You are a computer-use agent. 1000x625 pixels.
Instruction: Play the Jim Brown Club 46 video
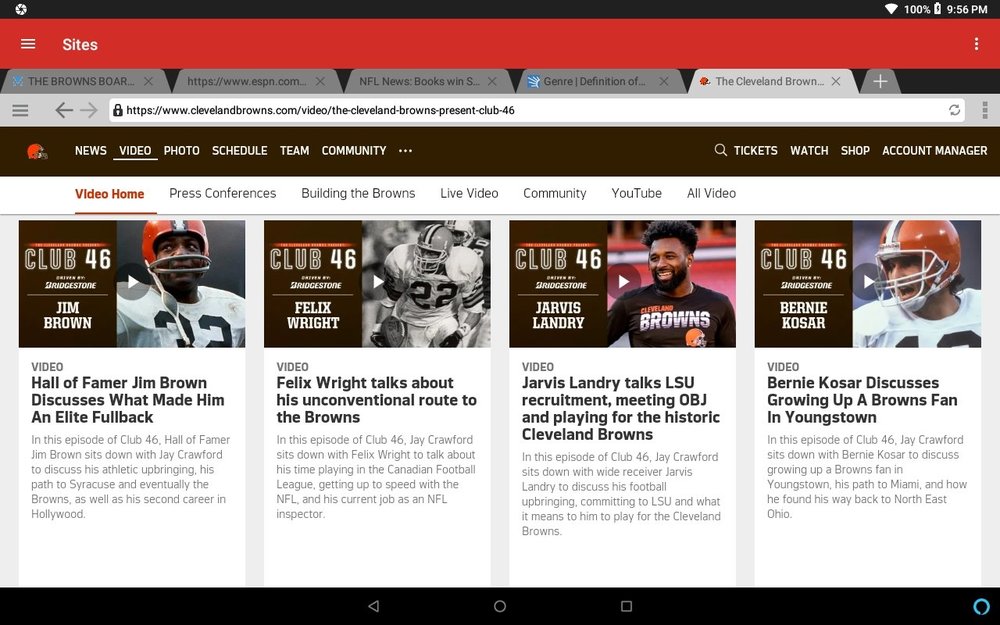tap(132, 284)
